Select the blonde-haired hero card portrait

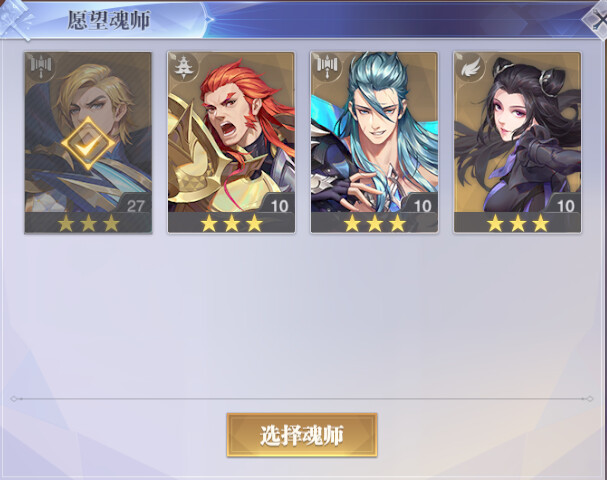88,143
